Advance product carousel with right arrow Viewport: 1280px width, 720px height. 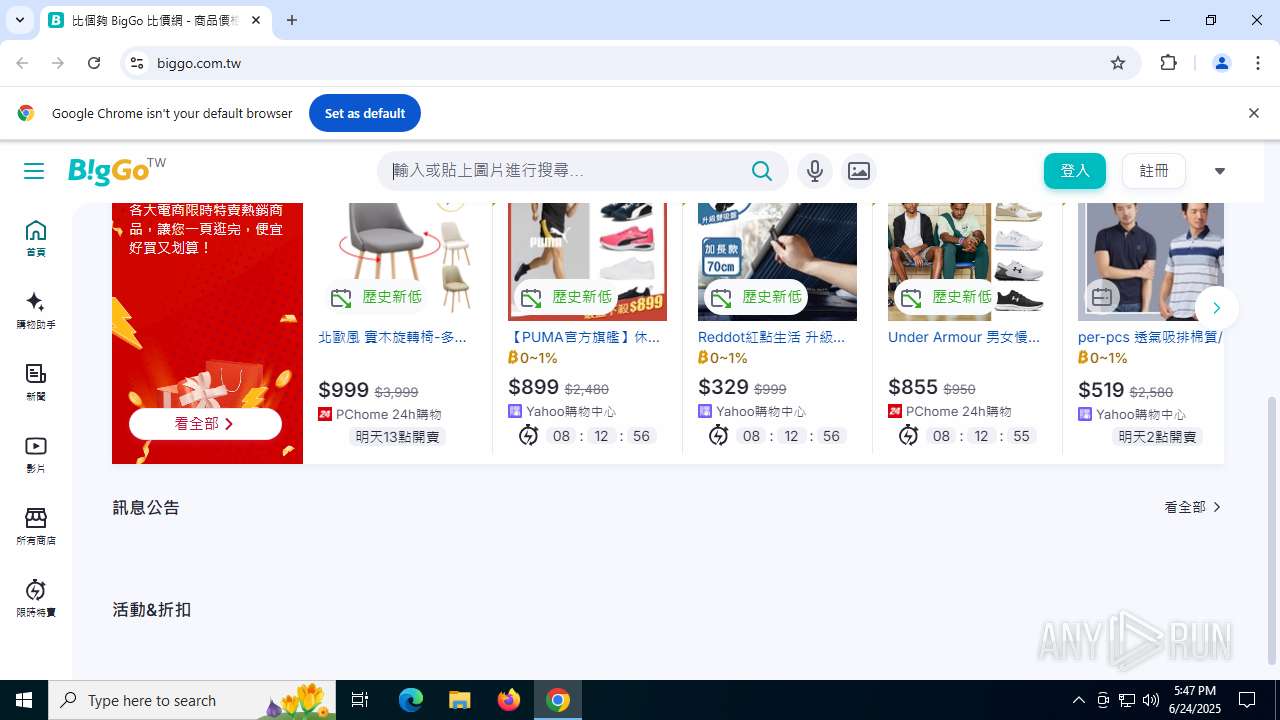1216,308
